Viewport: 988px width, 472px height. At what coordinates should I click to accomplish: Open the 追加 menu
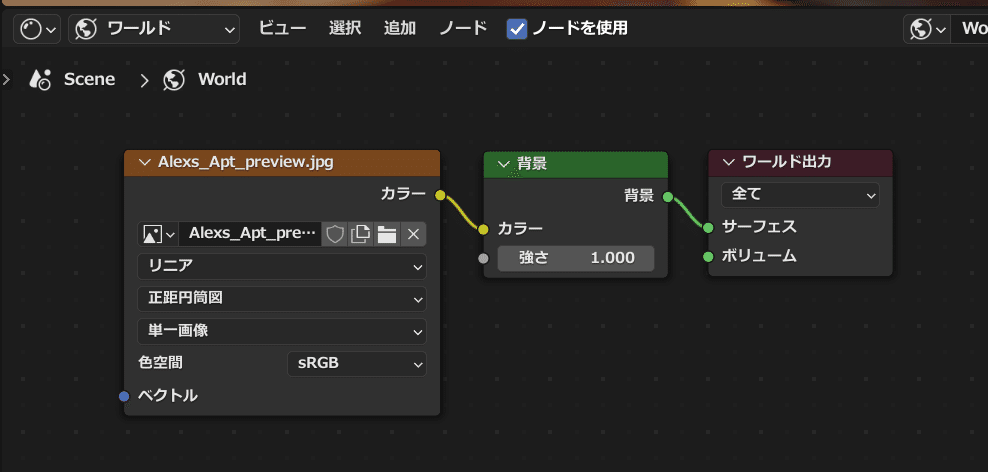pos(400,28)
